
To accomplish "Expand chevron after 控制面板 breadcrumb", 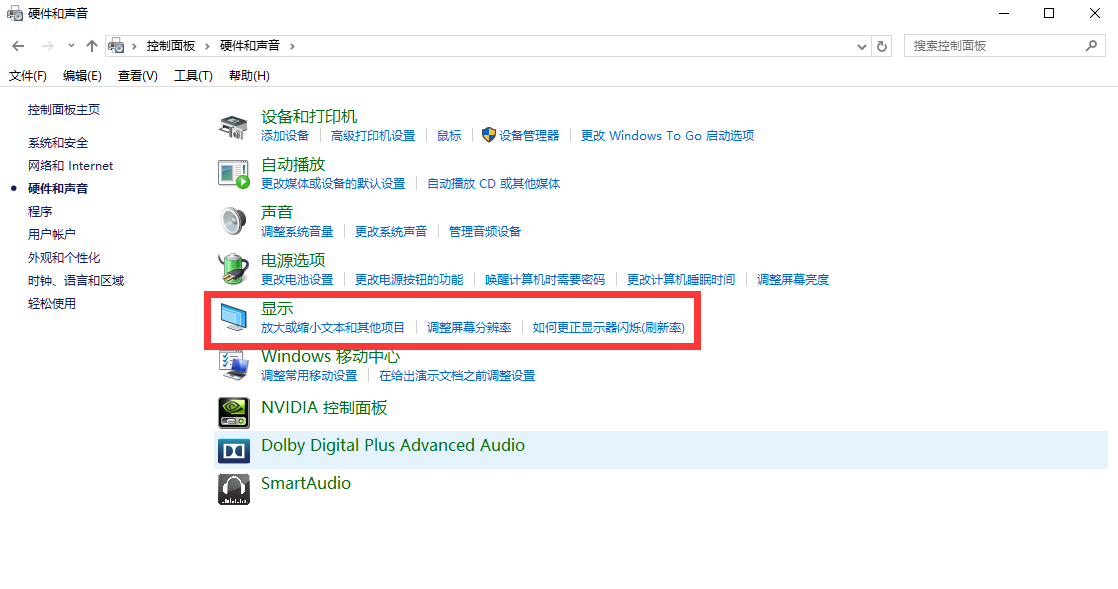I will (x=207, y=46).
